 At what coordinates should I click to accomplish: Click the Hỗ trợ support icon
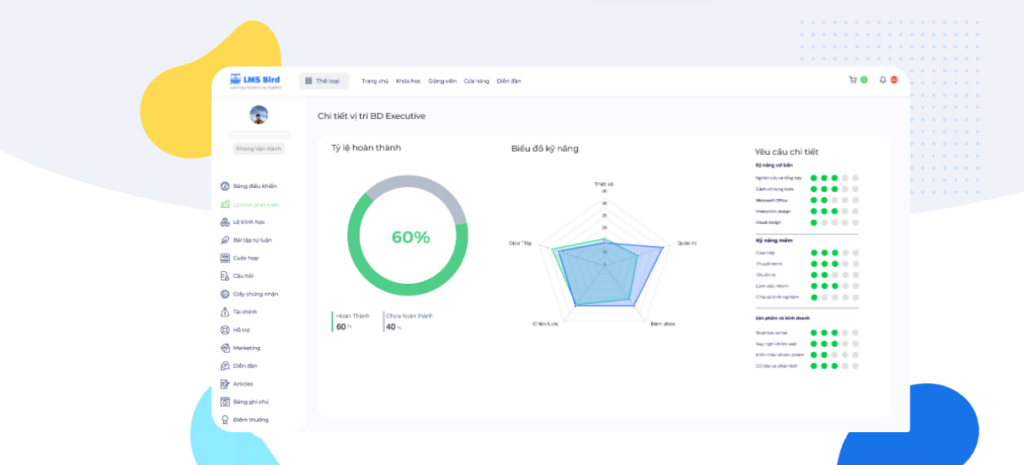click(224, 330)
